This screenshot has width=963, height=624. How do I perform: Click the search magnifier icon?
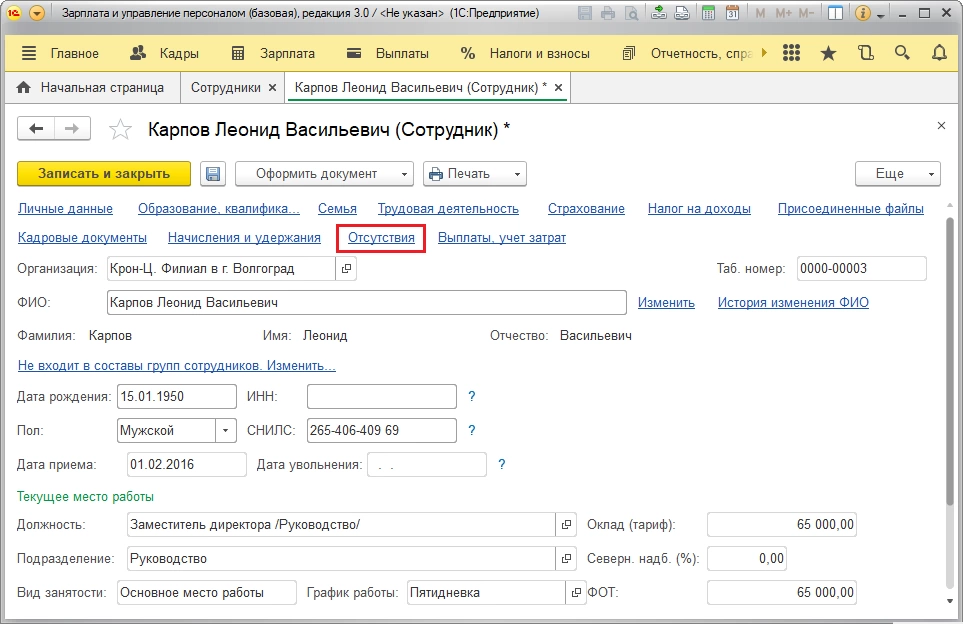[x=901, y=53]
